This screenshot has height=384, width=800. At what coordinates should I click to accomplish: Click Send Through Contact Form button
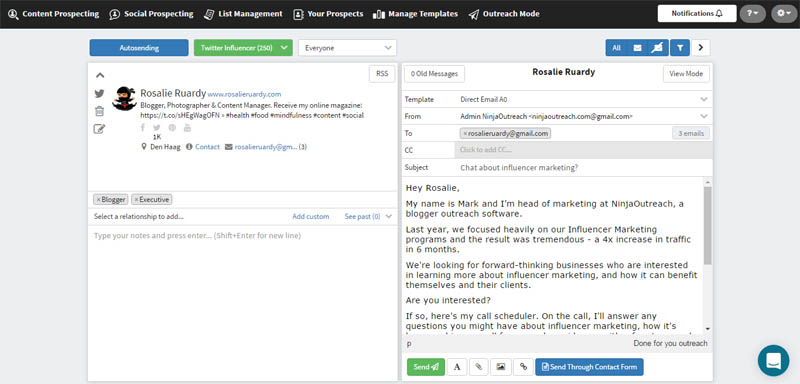pyautogui.click(x=589, y=367)
